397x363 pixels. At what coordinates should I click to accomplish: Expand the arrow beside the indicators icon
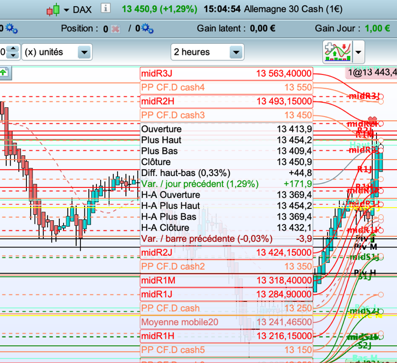[359, 52]
